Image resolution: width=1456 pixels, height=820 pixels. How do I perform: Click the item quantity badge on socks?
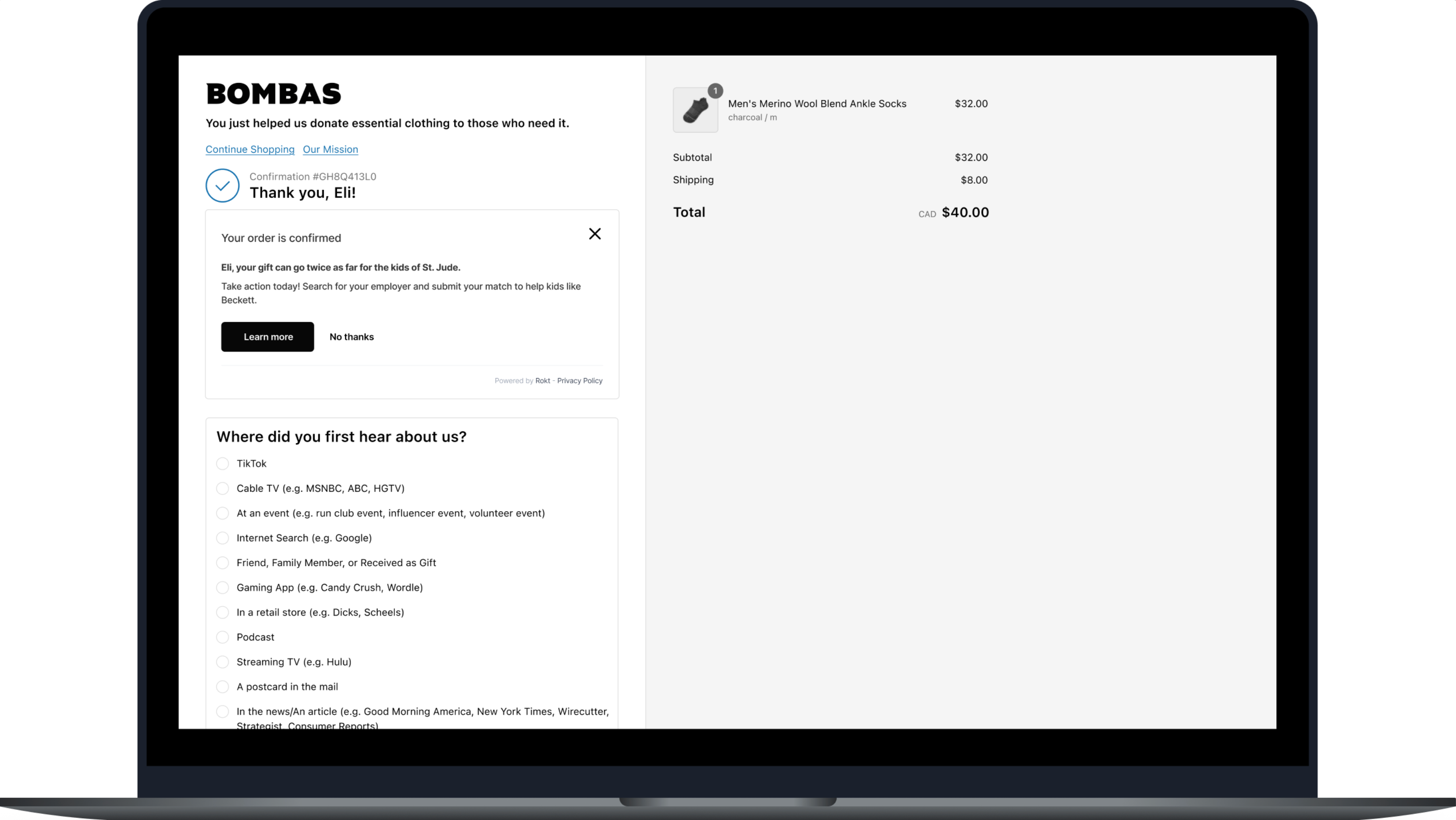tap(715, 91)
